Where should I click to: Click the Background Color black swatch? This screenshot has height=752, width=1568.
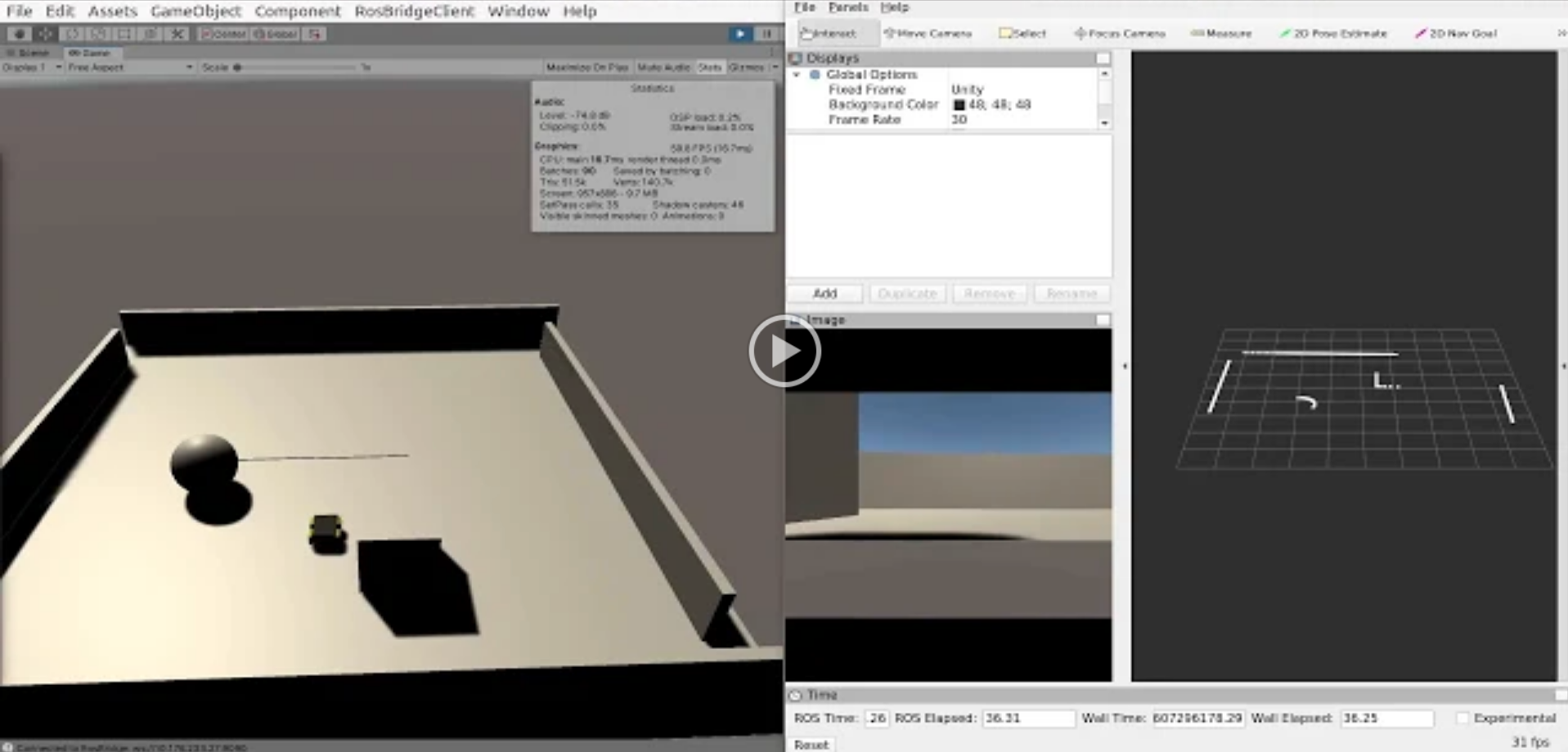(x=959, y=105)
